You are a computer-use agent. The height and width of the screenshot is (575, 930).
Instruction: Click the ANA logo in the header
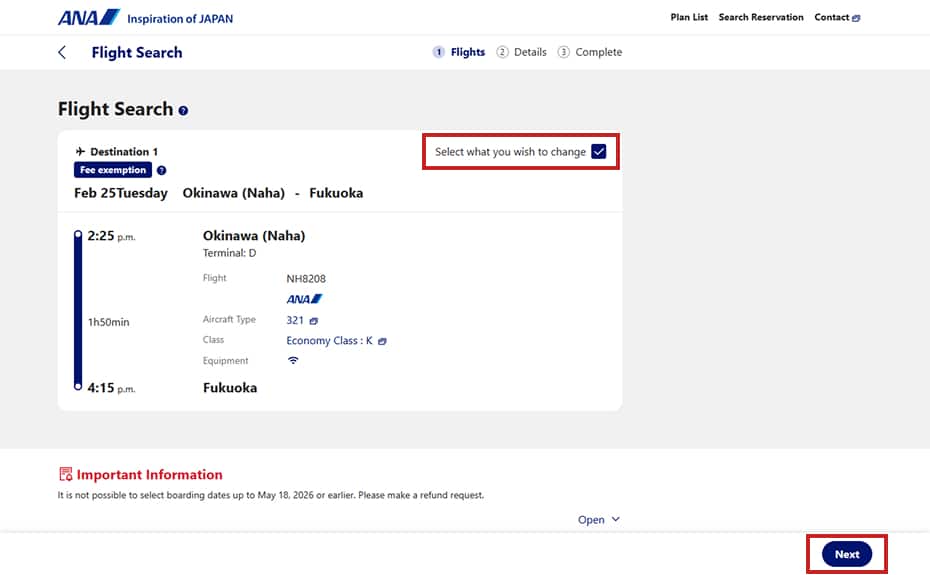tap(88, 17)
